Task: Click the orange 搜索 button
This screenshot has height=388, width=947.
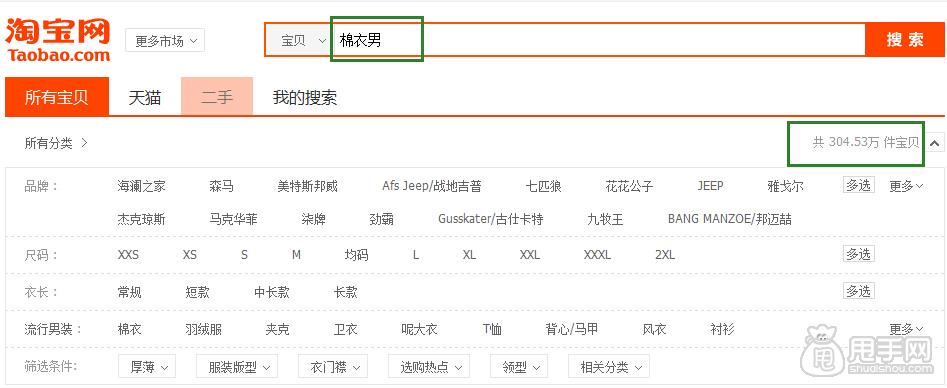Action: [905, 40]
